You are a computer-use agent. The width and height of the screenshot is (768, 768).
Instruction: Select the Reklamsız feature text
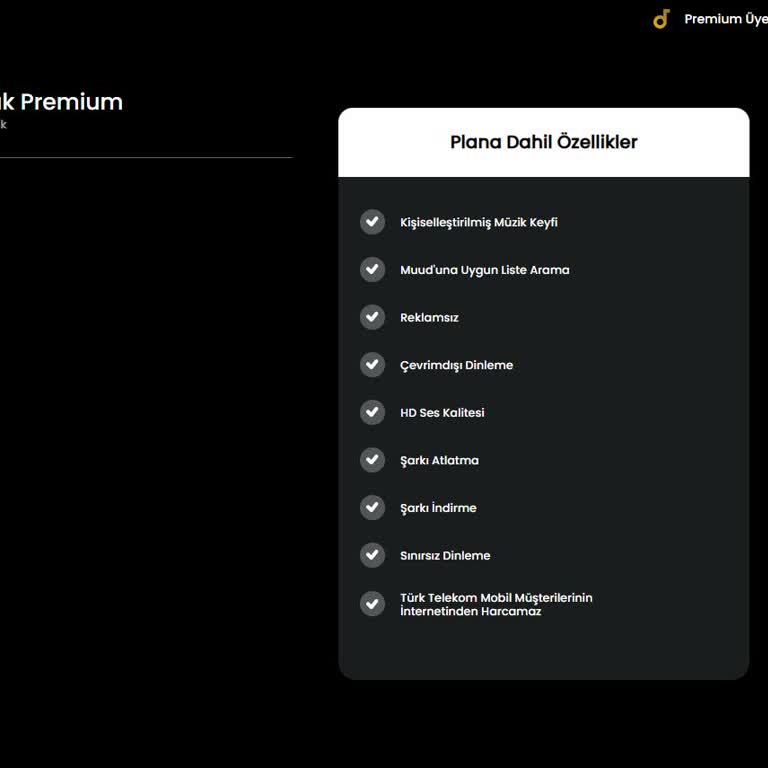[x=429, y=317]
